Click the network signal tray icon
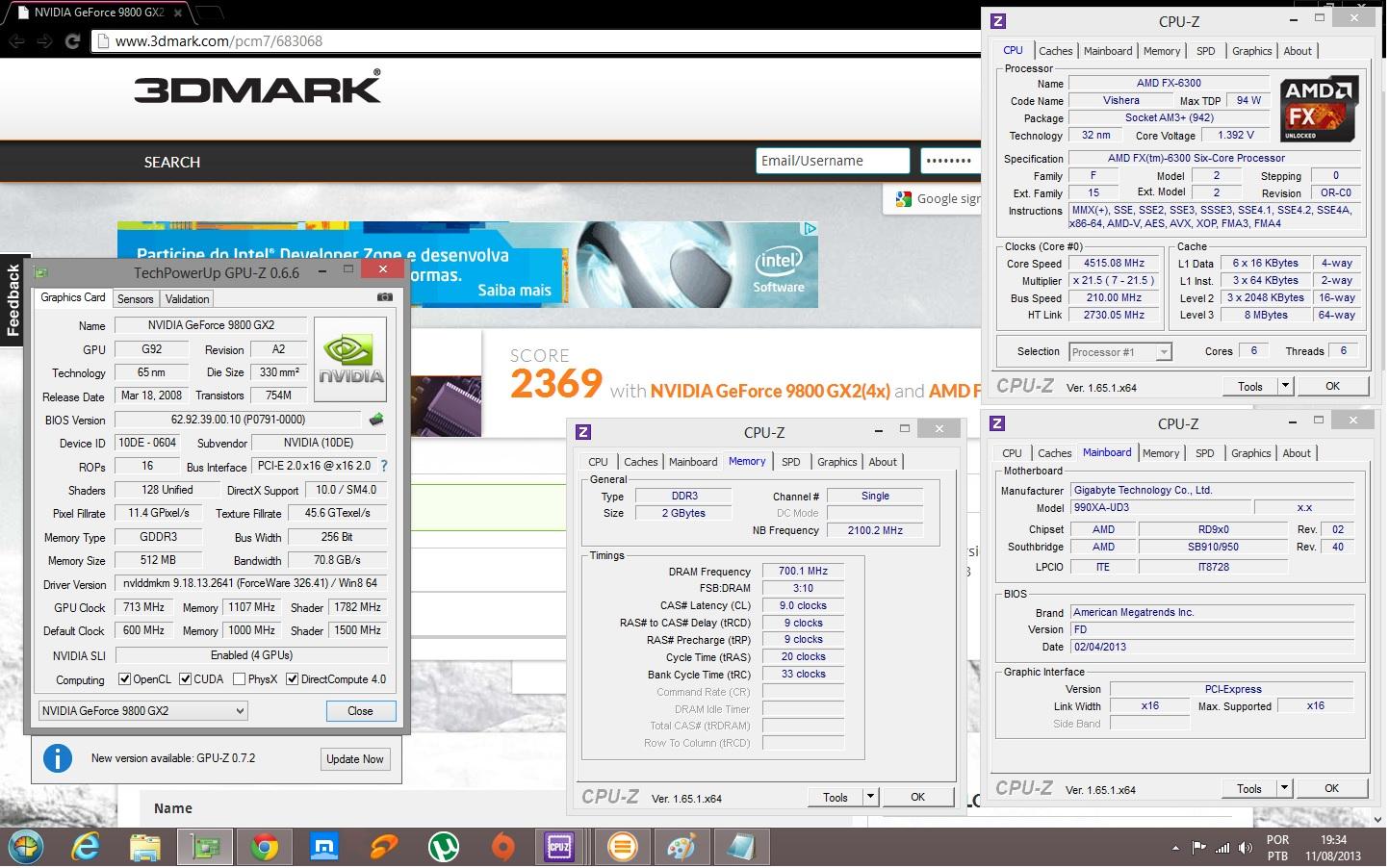1389x868 pixels. (x=1222, y=848)
